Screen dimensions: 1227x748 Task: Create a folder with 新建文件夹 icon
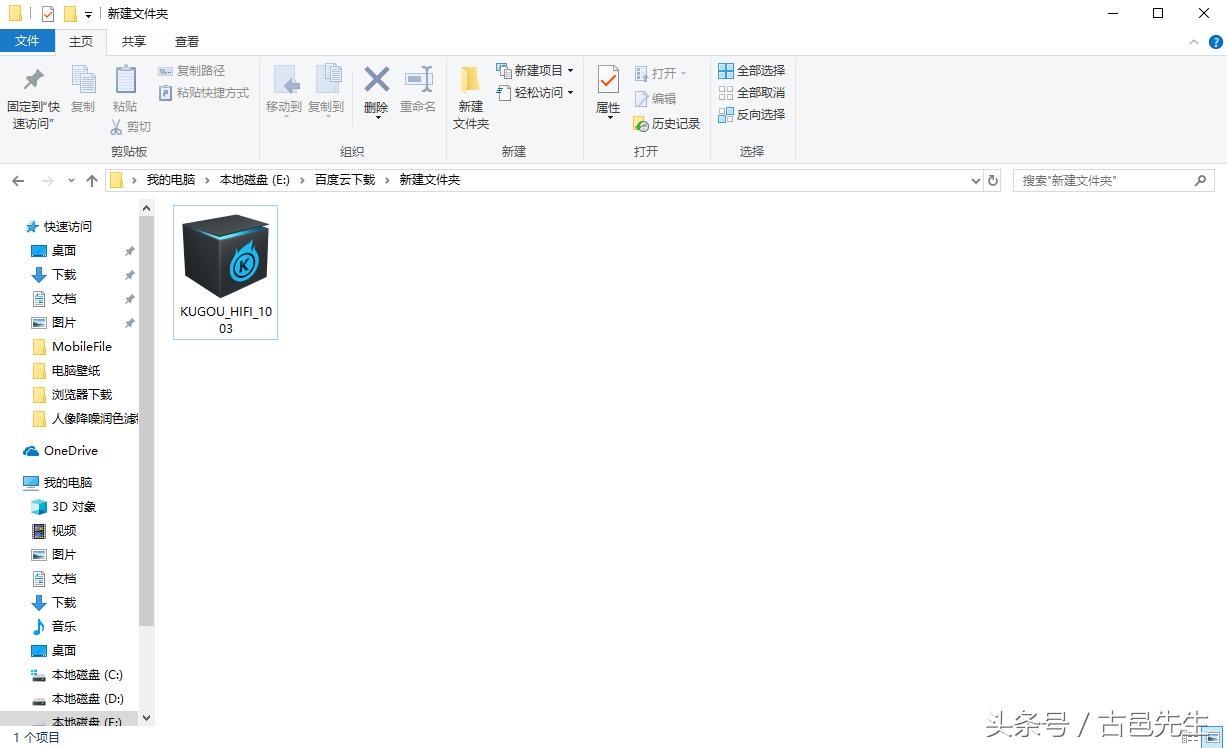point(470,96)
